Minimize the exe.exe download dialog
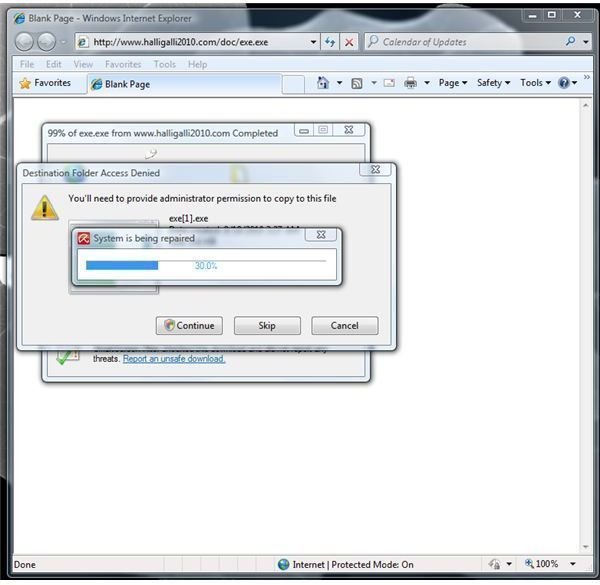This screenshot has height=585, width=600. coord(304,130)
